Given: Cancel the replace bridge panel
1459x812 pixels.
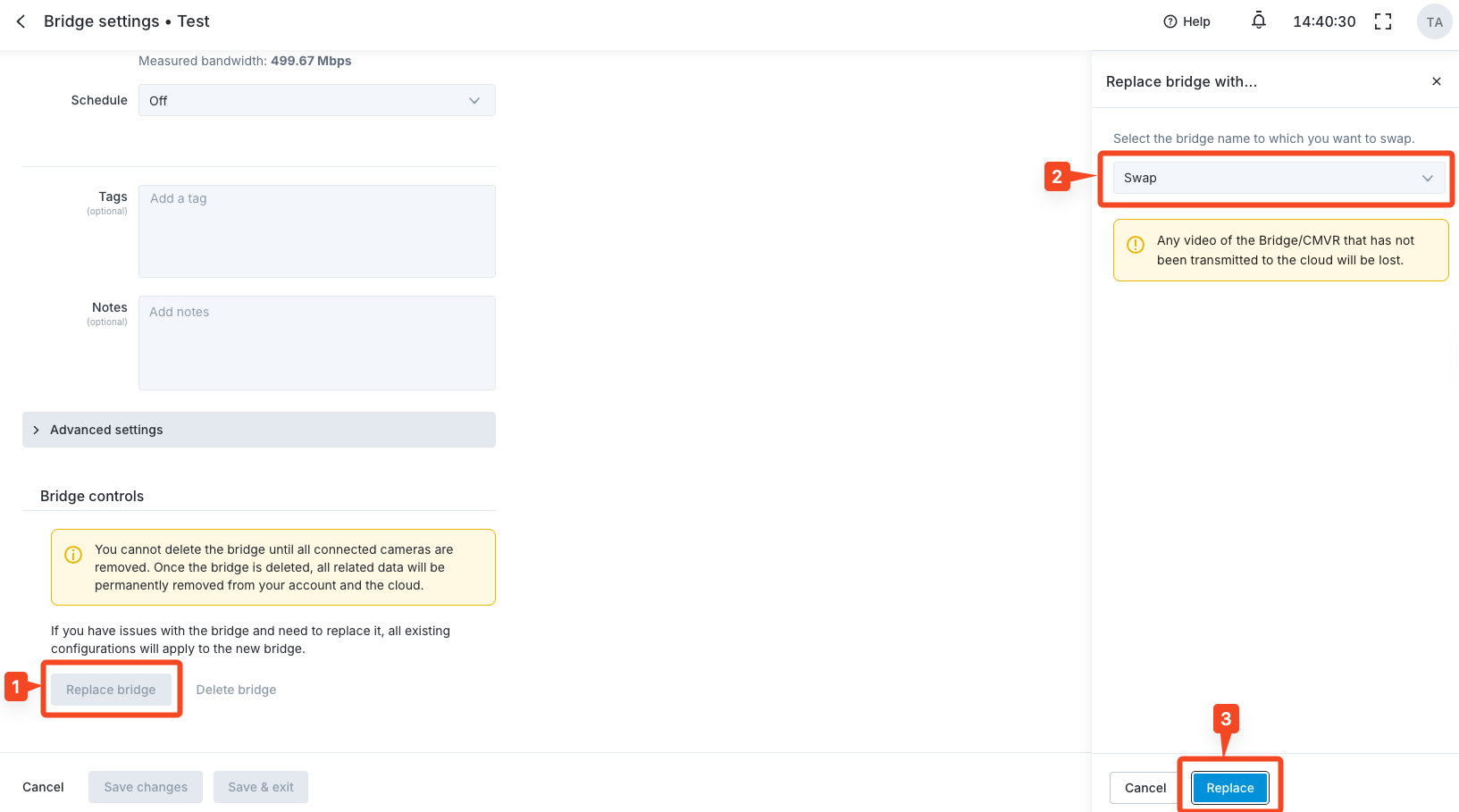Looking at the screenshot, I should coord(1145,788).
